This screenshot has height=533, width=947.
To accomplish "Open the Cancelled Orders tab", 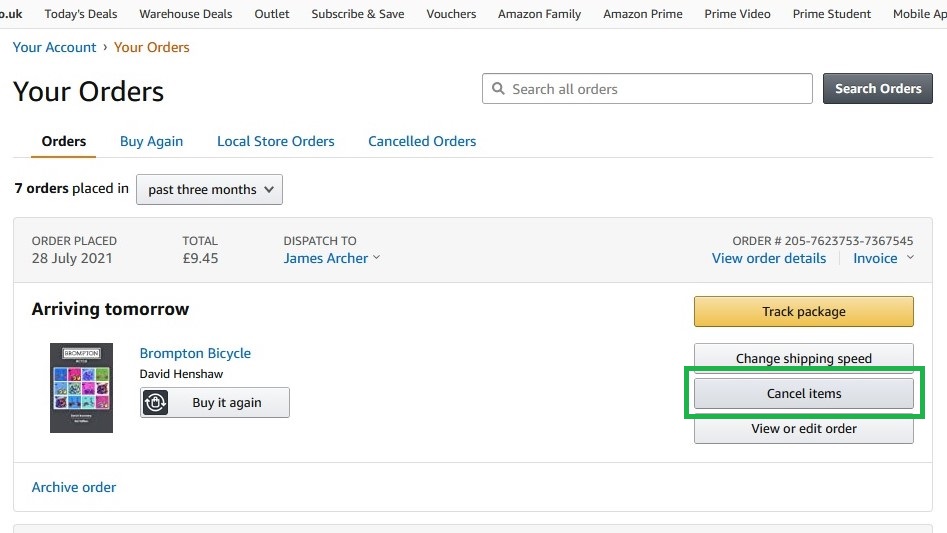I will [x=422, y=141].
